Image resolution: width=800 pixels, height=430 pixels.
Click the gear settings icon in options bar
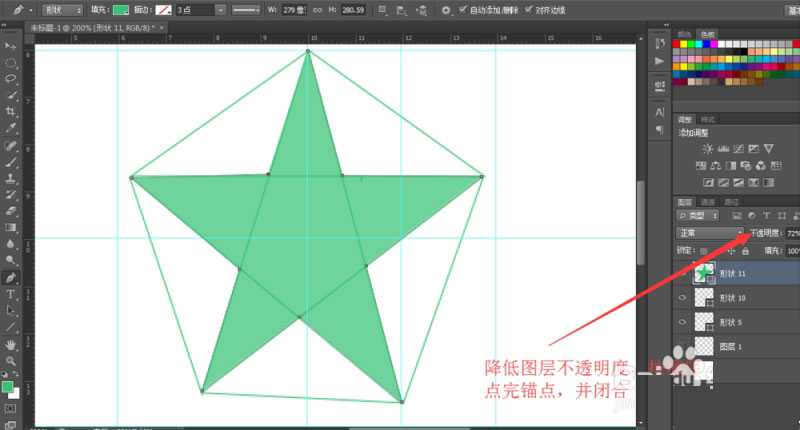(x=445, y=10)
